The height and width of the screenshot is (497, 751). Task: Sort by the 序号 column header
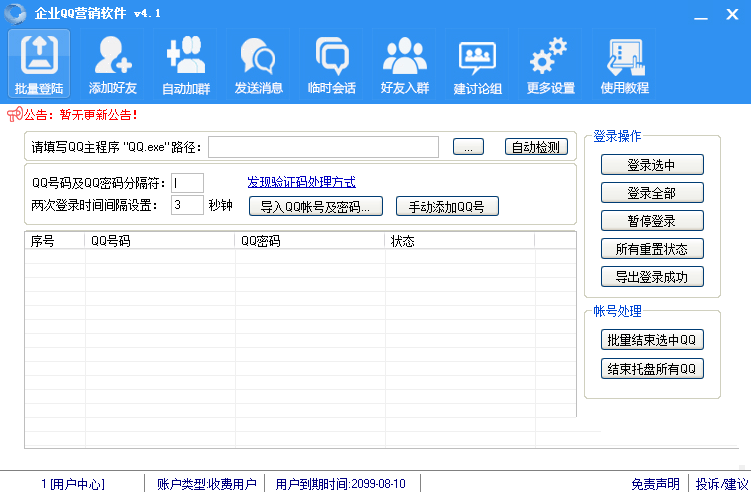[55, 241]
